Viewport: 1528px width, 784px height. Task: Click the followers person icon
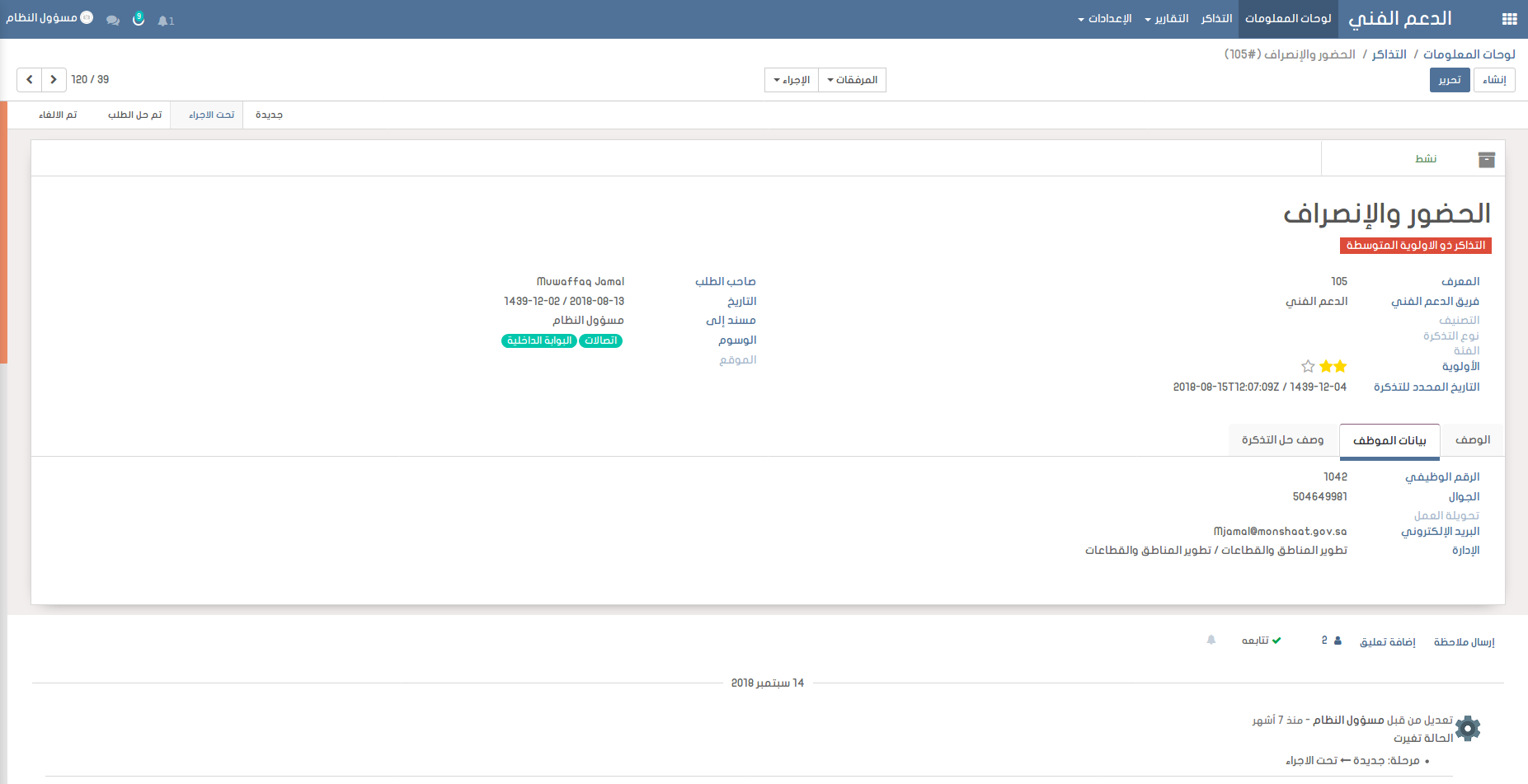(x=1337, y=641)
